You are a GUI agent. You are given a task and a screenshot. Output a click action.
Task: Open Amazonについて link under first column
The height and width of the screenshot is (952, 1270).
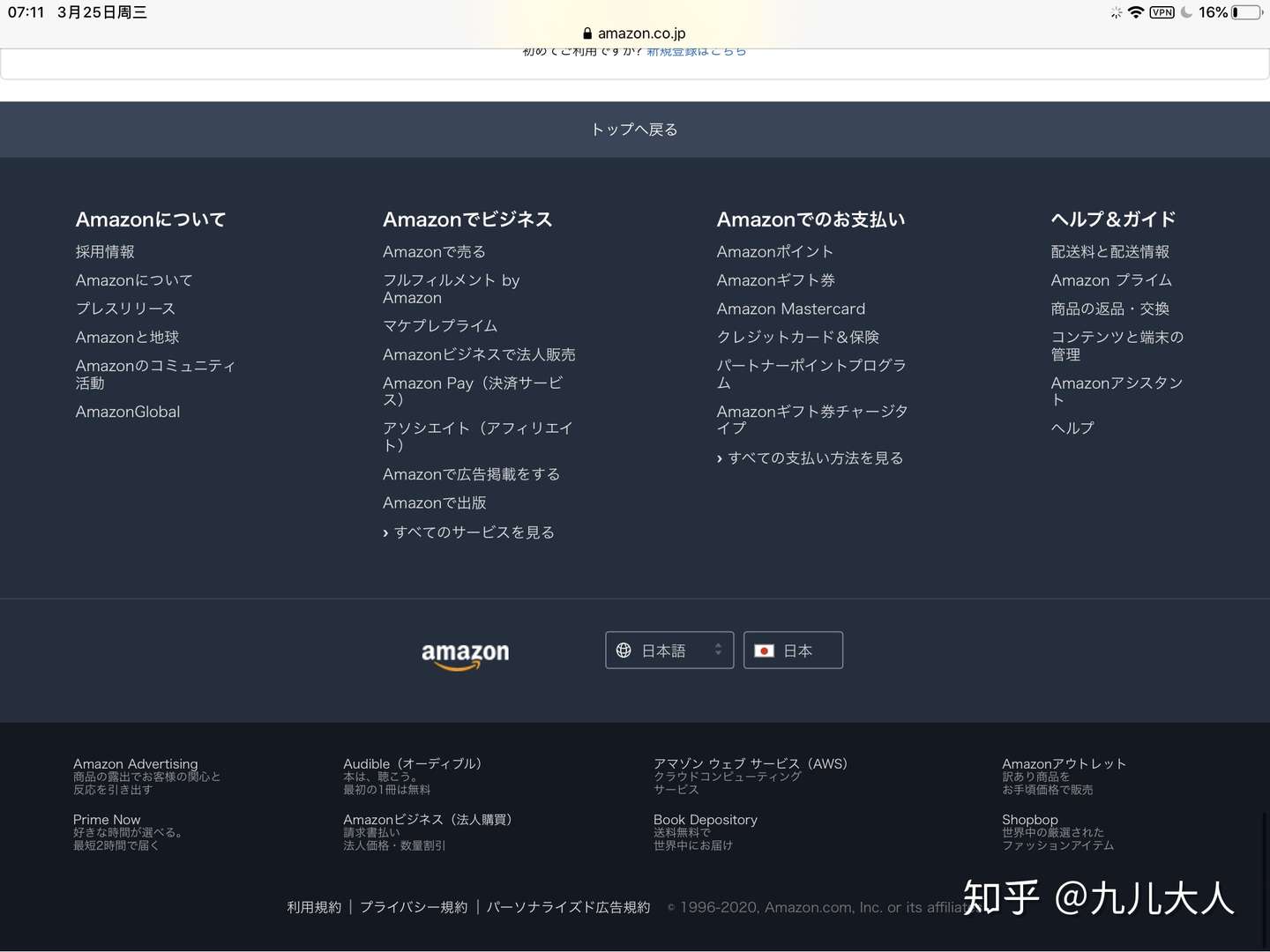point(134,280)
